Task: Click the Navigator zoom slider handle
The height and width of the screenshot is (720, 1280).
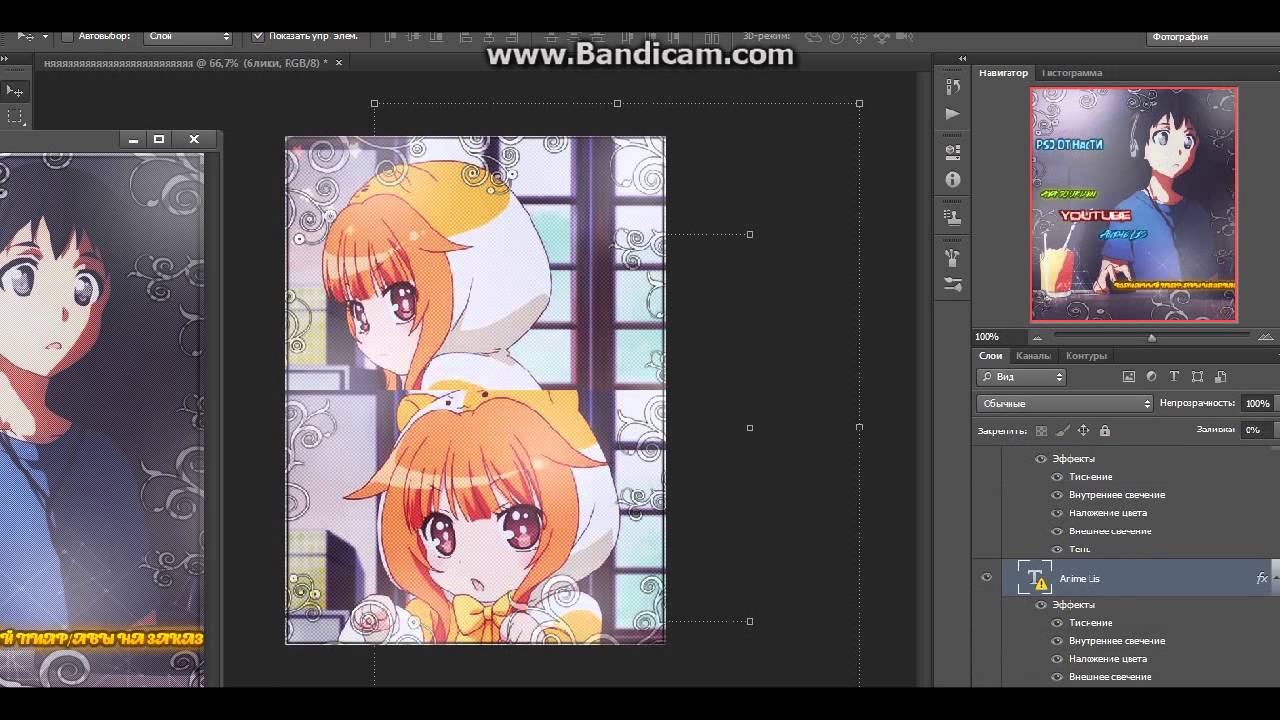Action: click(1152, 338)
